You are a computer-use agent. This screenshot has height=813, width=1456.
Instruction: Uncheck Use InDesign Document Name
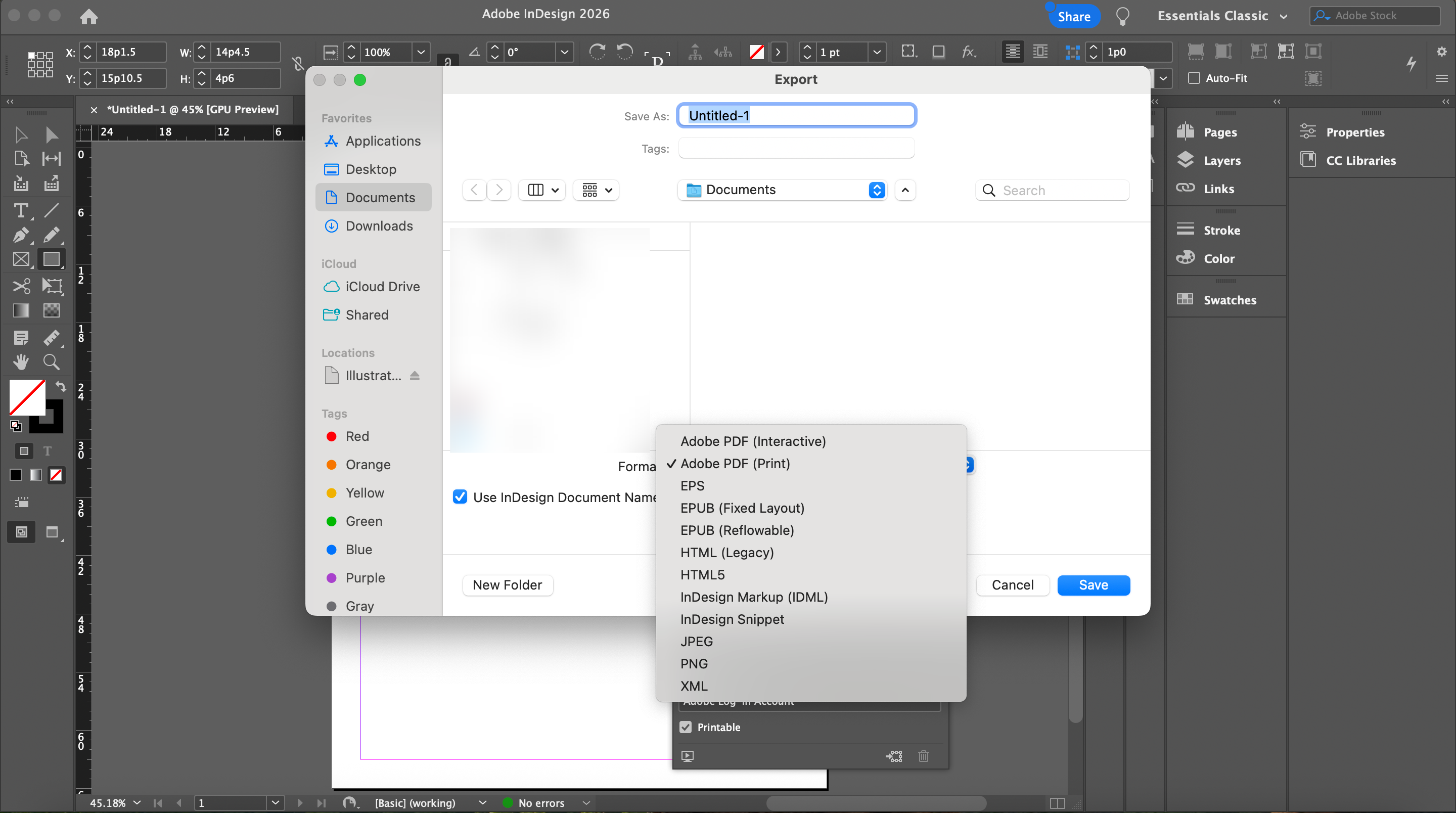[460, 497]
